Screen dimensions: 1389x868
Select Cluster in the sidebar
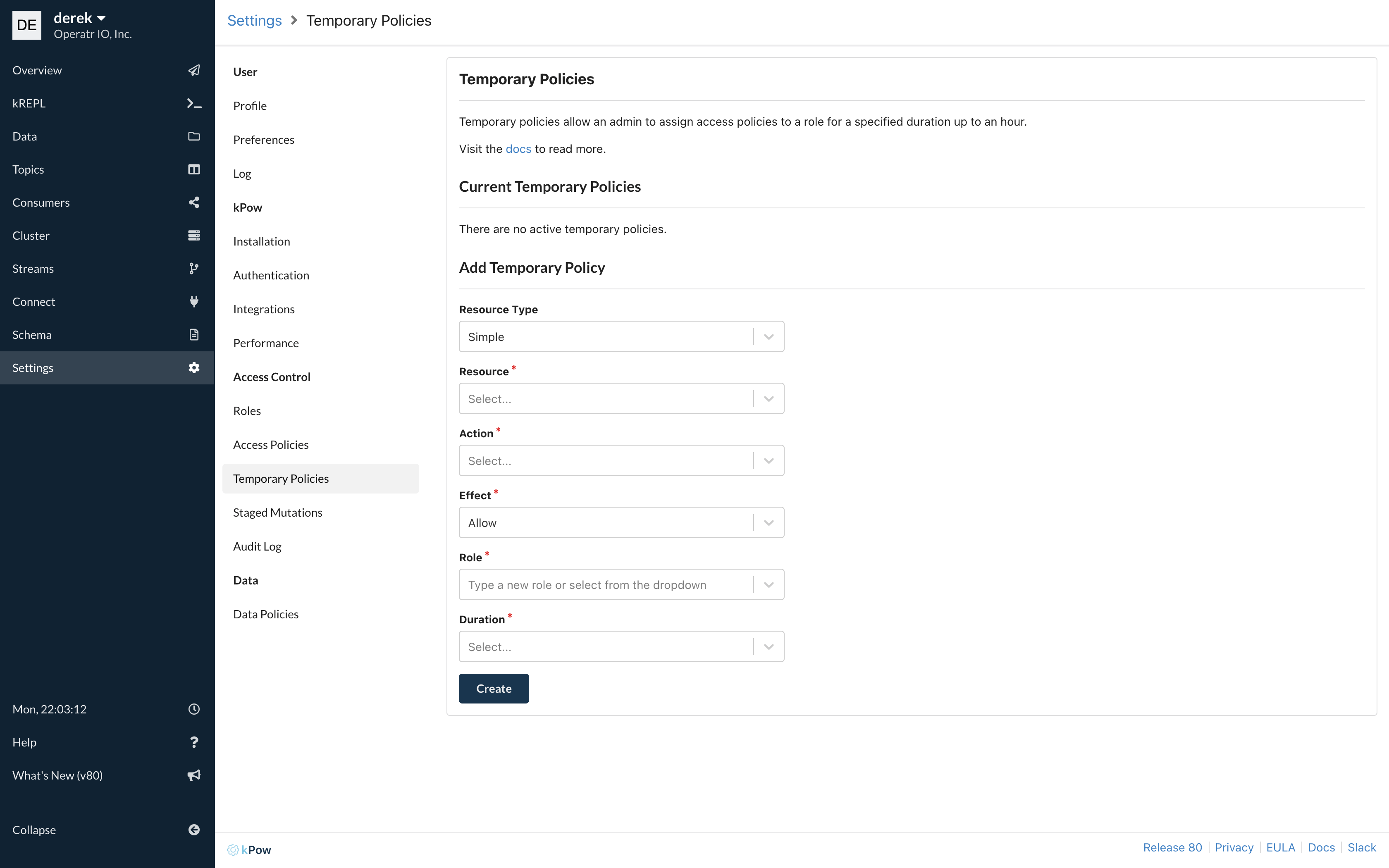(x=107, y=235)
